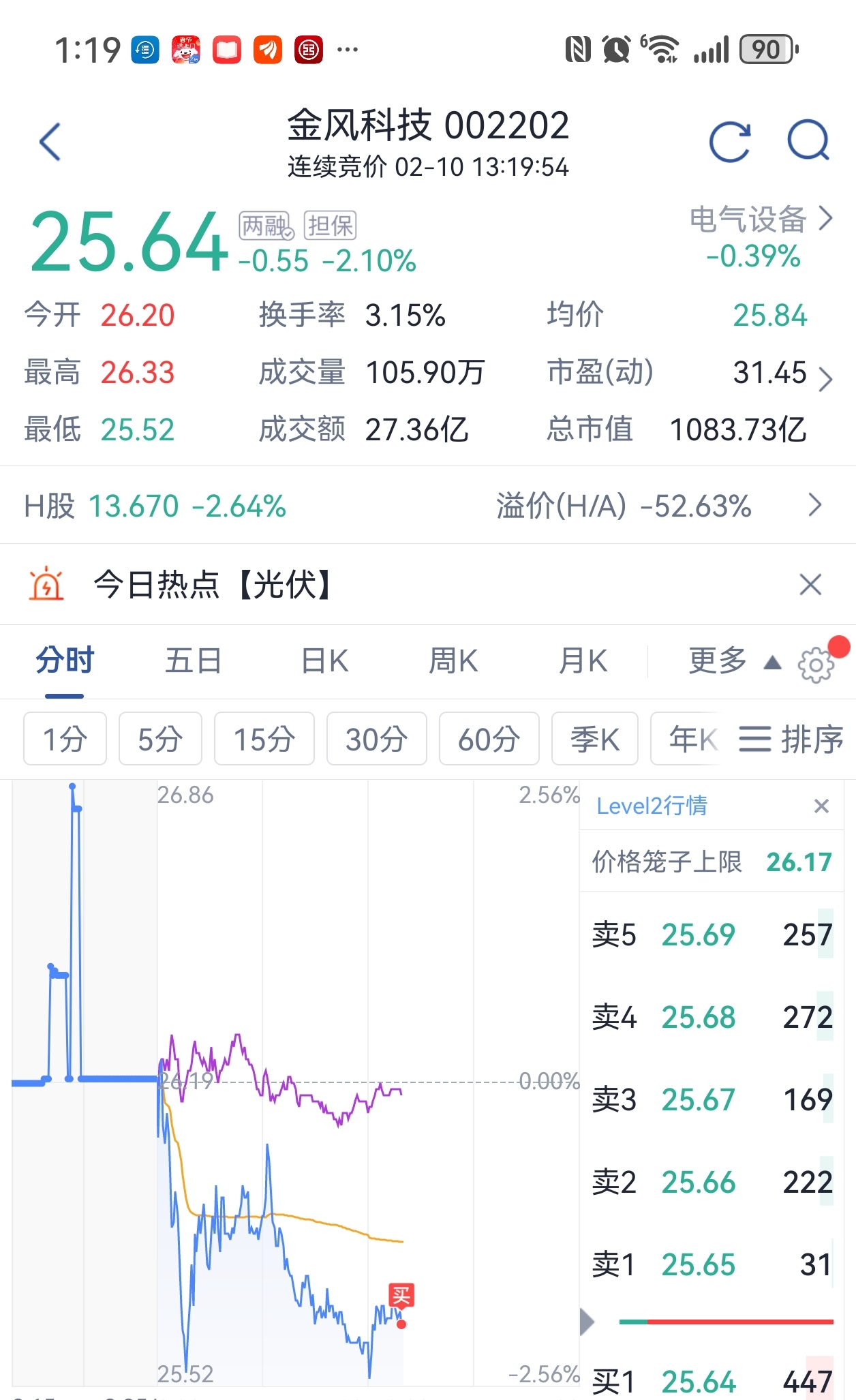
Task: Close the Level2行情 panel
Action: pyautogui.click(x=821, y=806)
